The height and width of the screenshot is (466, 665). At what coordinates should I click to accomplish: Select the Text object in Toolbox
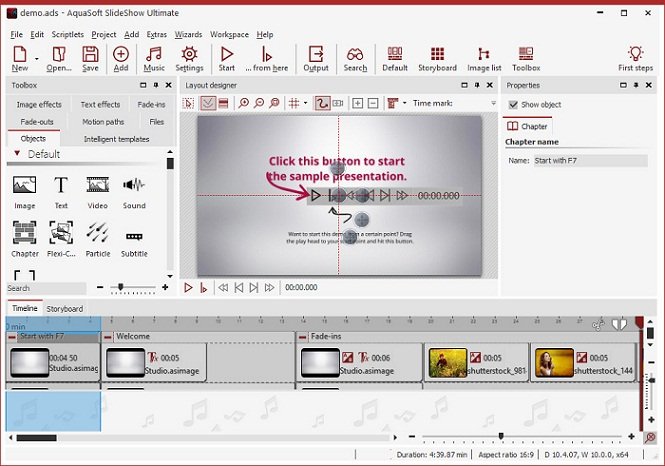[61, 193]
